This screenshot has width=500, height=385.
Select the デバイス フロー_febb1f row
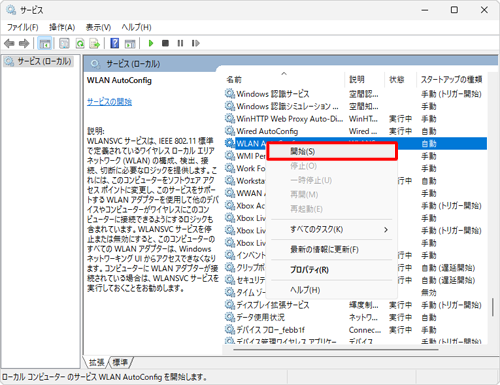[x=355, y=330]
